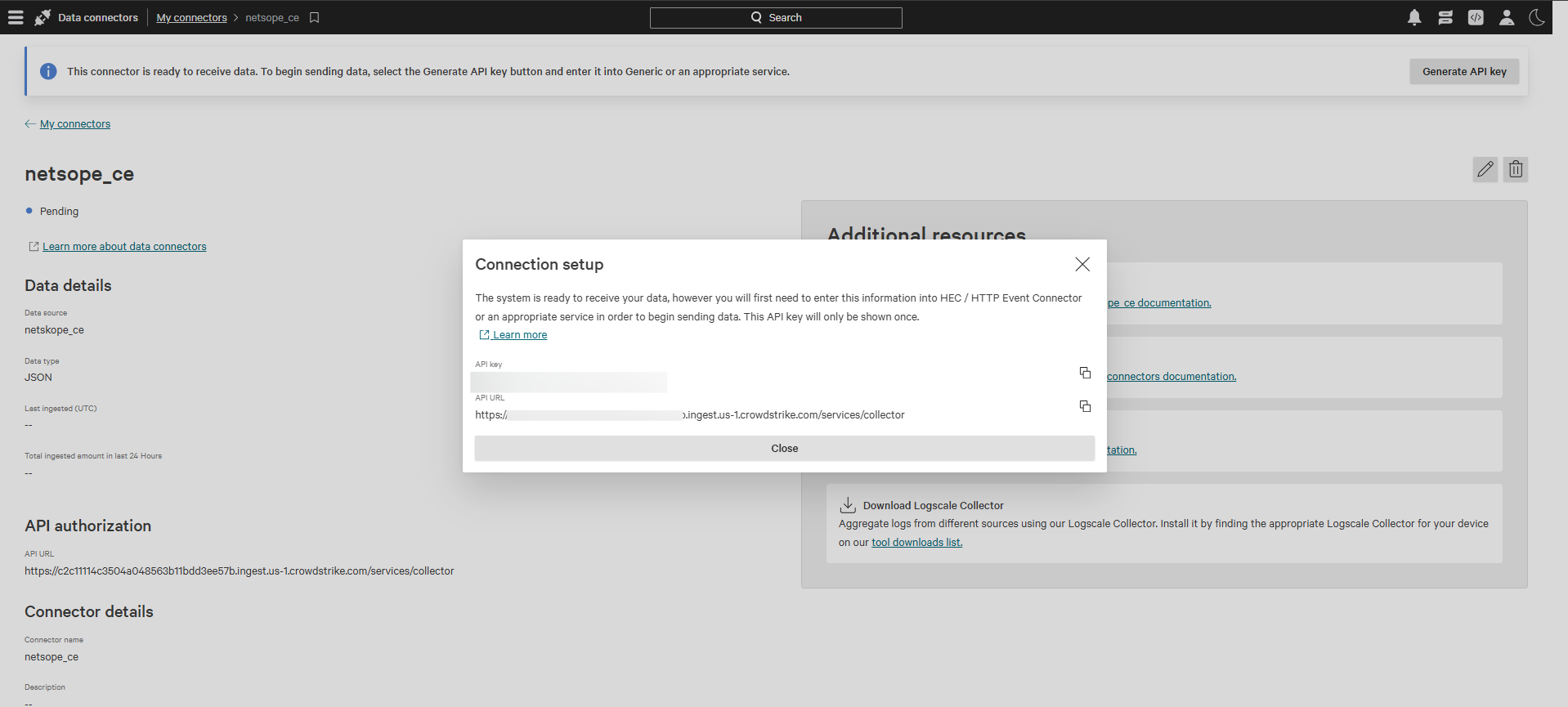
Task: Click the Data connectors plug icon
Action: click(x=43, y=17)
